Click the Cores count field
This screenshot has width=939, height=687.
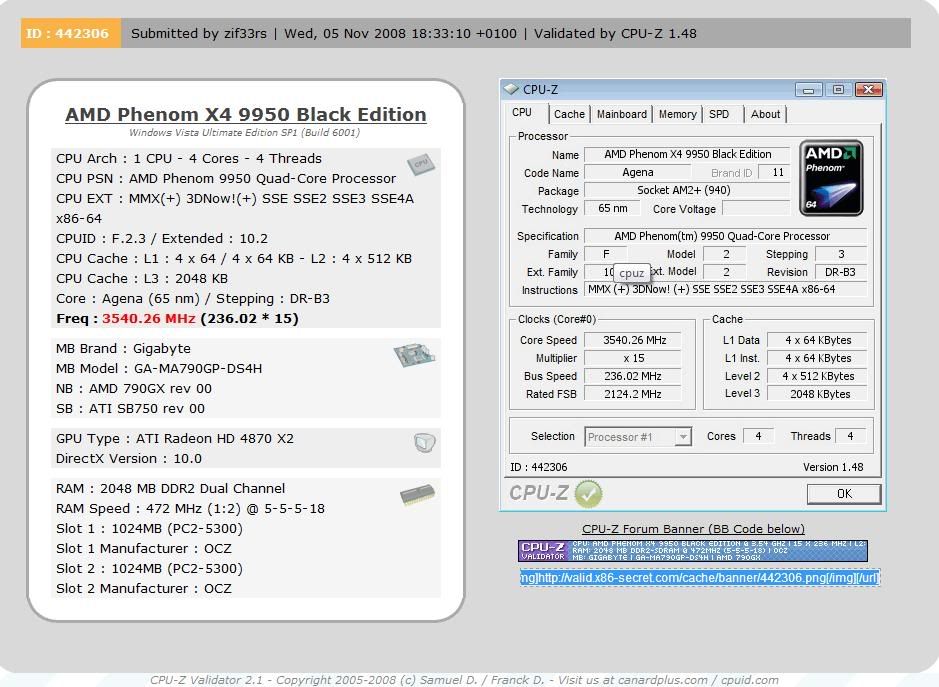pyautogui.click(x=758, y=436)
